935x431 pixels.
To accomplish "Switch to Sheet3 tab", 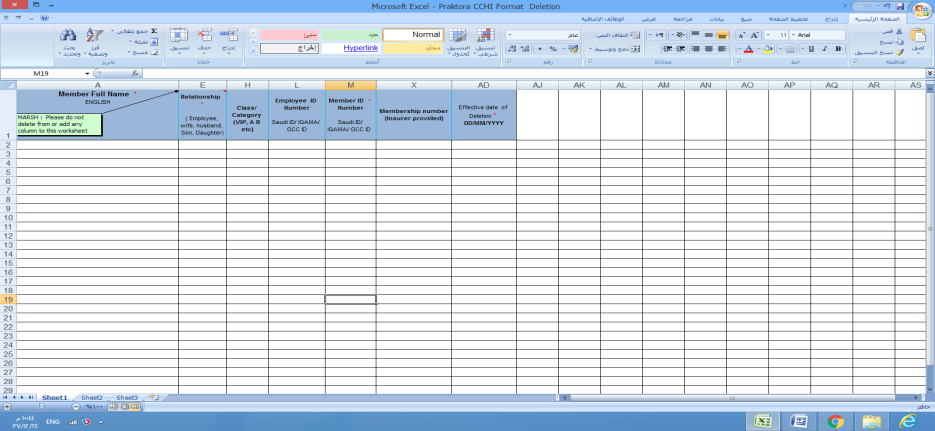I will [127, 397].
